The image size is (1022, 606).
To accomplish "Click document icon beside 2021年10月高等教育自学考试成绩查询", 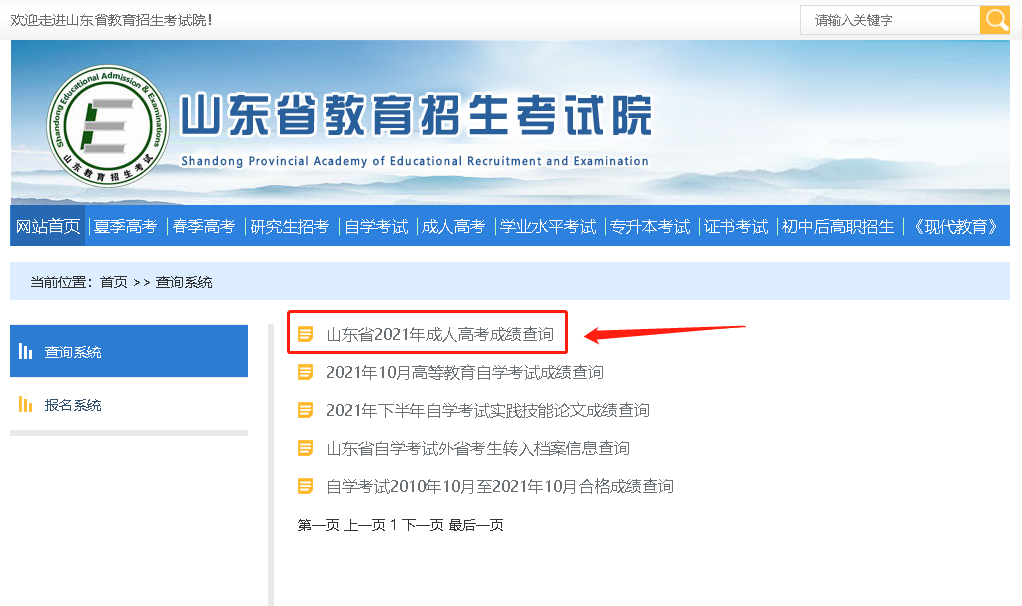I will [x=306, y=372].
